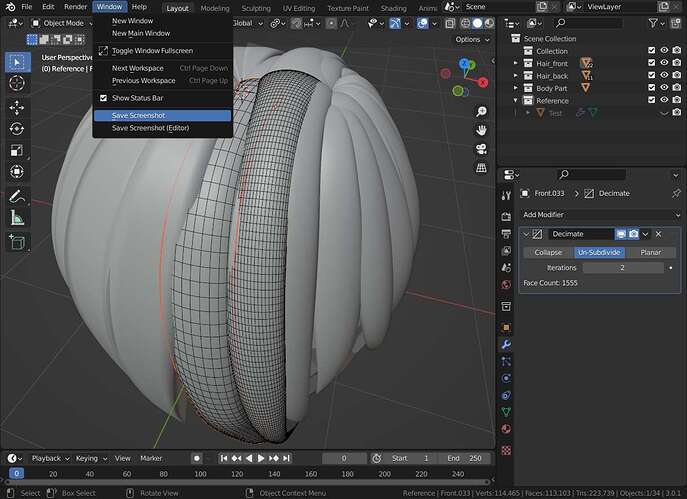Screen dimensions: 687x499
Task: Open the World properties tab icon
Action: click(x=506, y=284)
